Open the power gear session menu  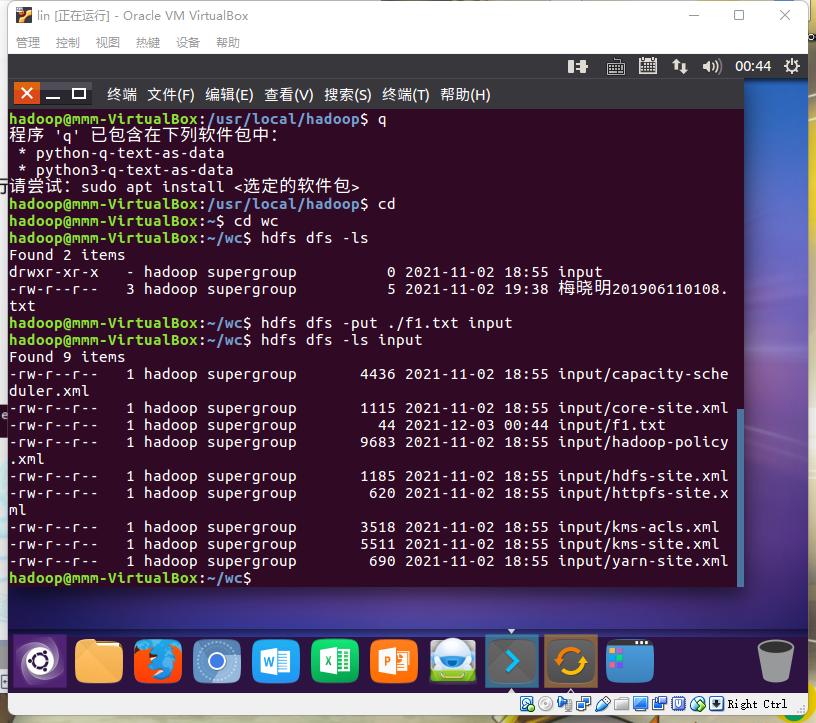pos(792,66)
